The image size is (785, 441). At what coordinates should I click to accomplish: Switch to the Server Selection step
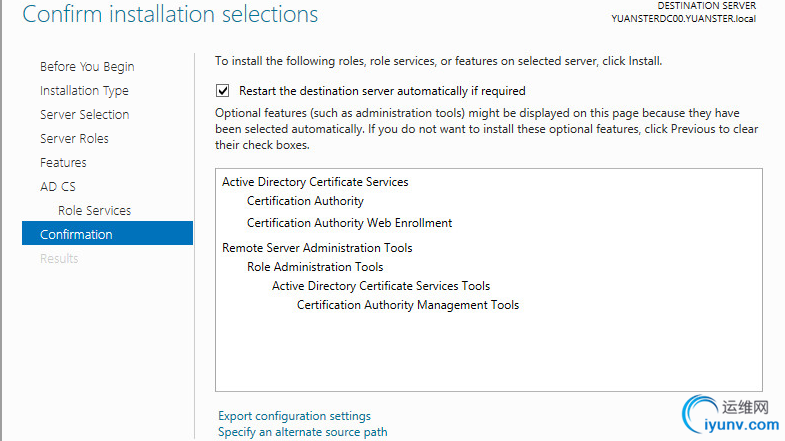84,115
